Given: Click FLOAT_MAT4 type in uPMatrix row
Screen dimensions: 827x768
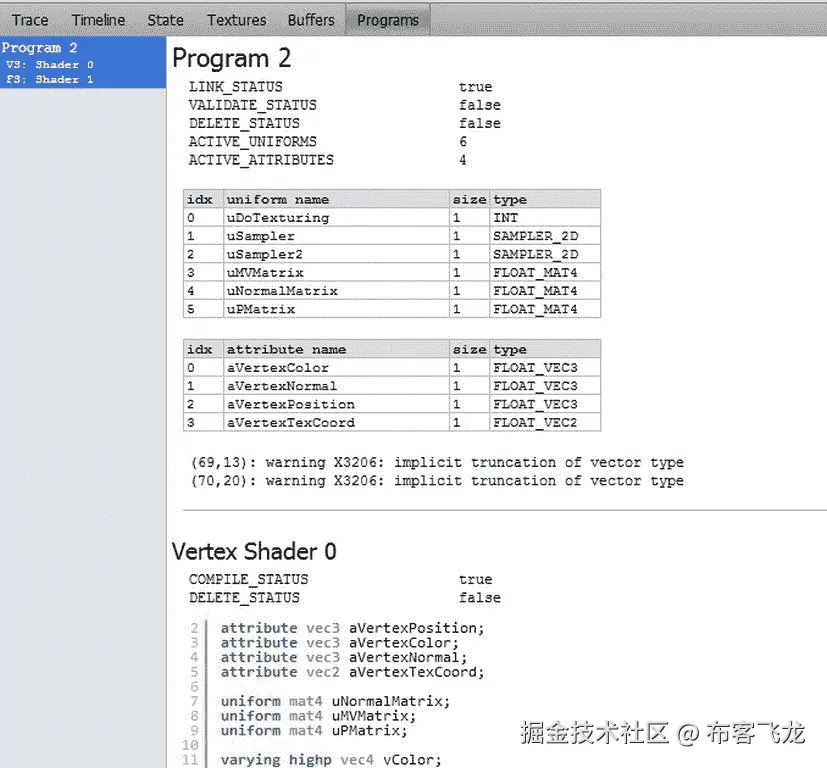Looking at the screenshot, I should (545, 309).
